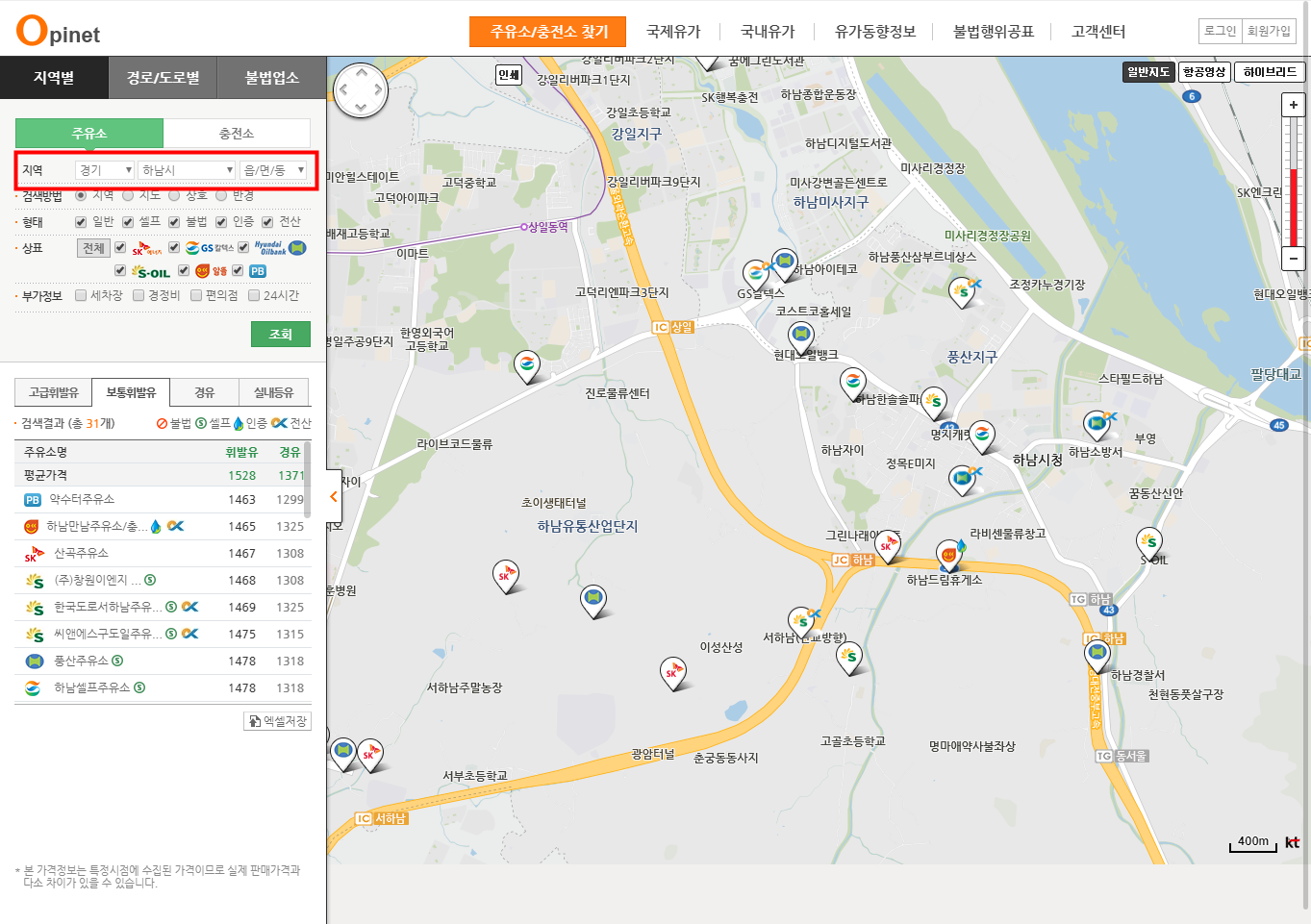Click marker right of 정목디지 label
The width and height of the screenshot is (1311, 924).
(x=962, y=480)
